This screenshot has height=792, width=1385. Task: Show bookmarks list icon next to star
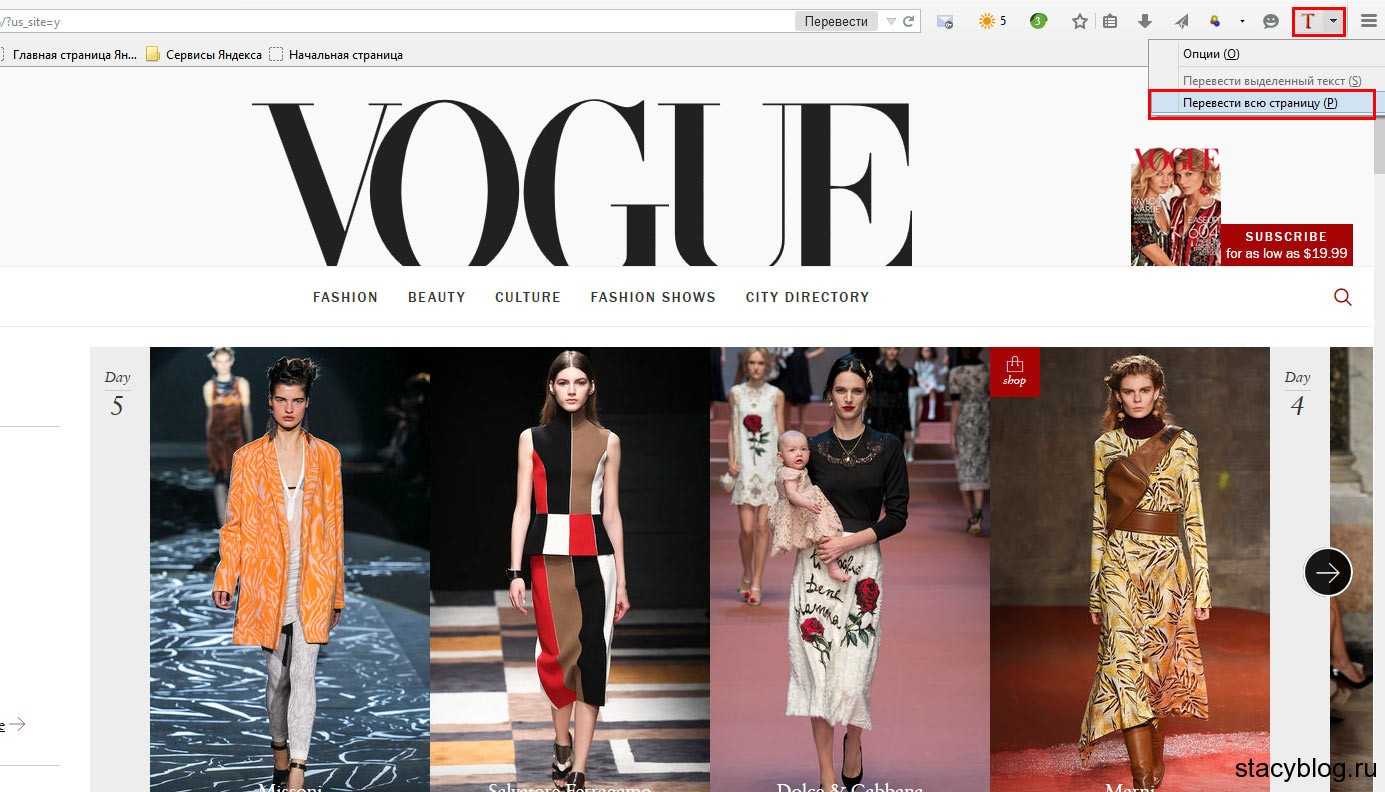click(1109, 21)
